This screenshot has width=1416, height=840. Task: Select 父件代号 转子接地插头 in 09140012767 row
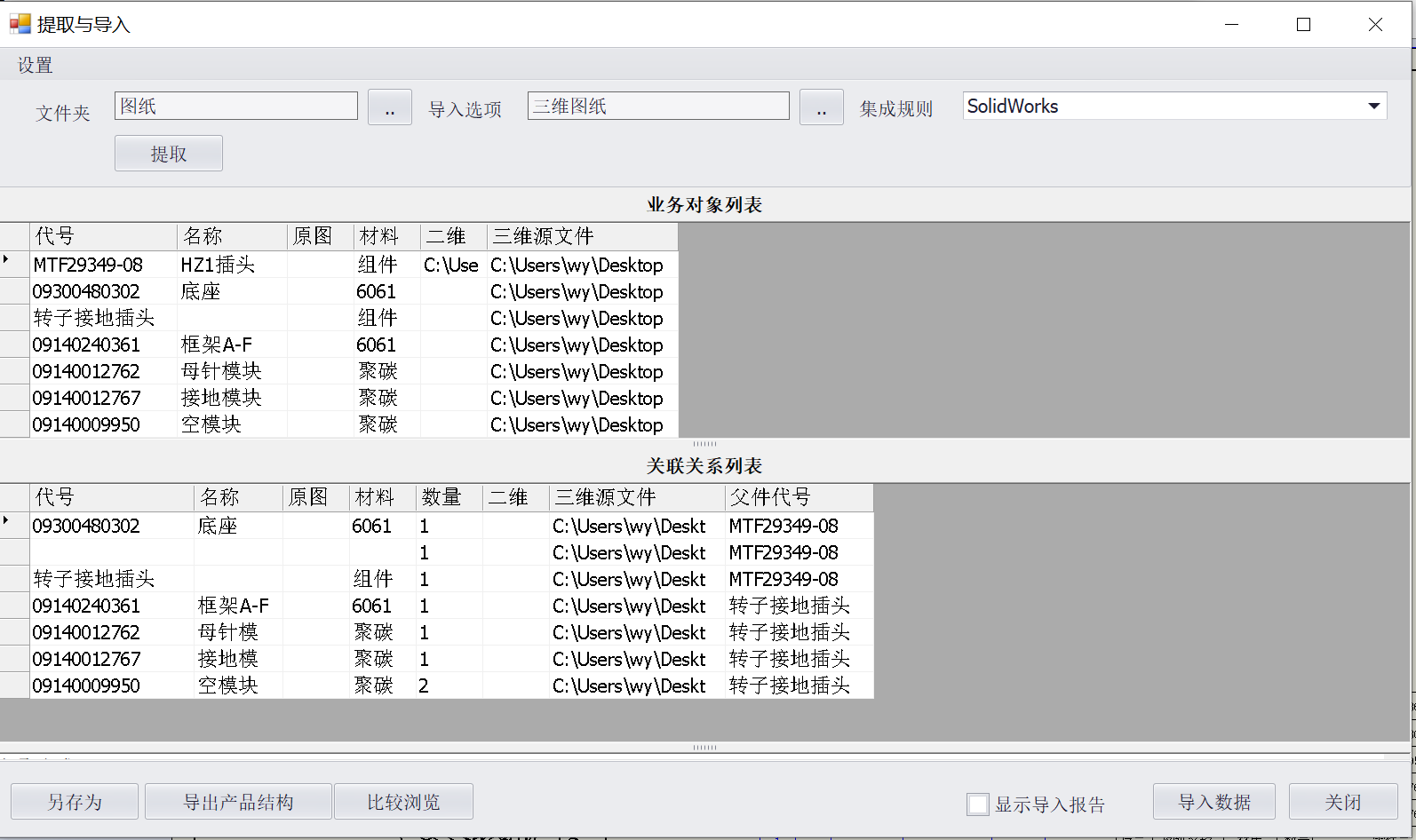799,659
